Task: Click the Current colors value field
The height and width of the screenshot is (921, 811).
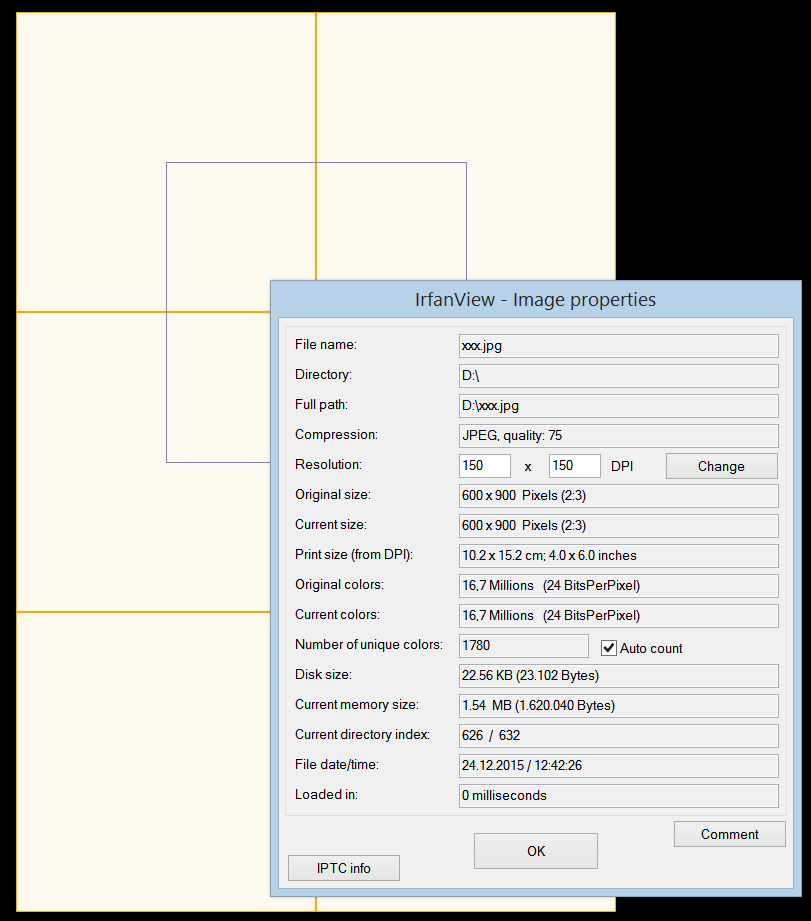Action: (618, 616)
